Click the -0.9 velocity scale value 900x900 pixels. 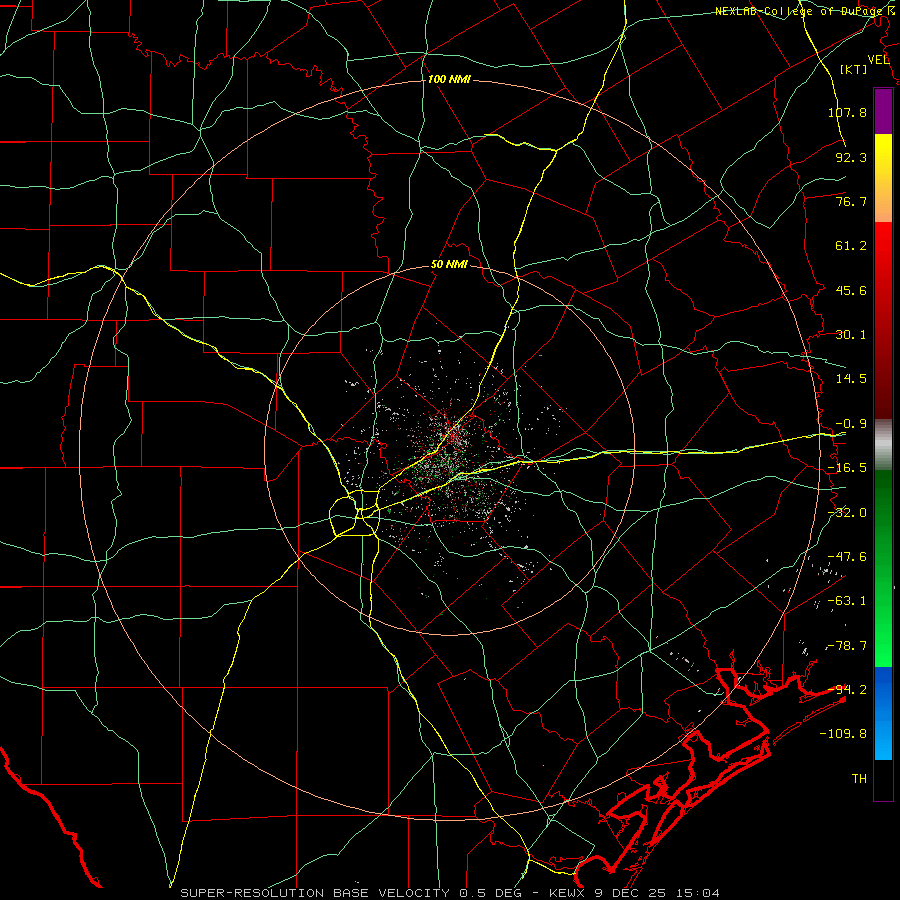tap(851, 424)
